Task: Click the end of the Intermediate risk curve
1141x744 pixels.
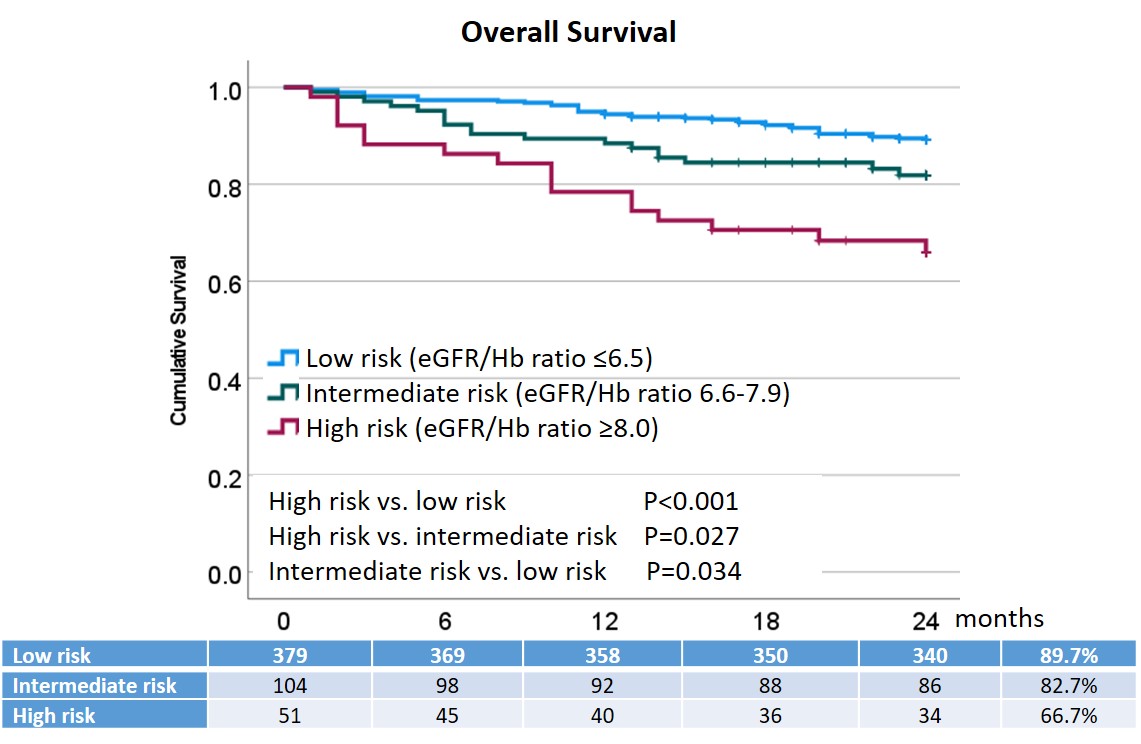Action: 928,175
